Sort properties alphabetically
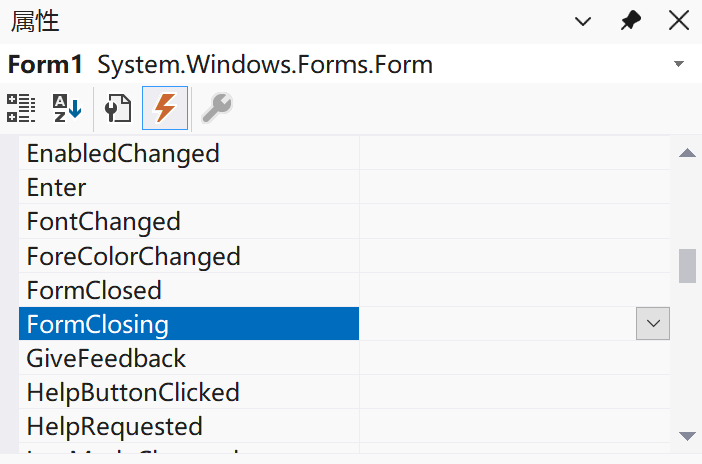This screenshot has width=702, height=464. pyautogui.click(x=66, y=108)
